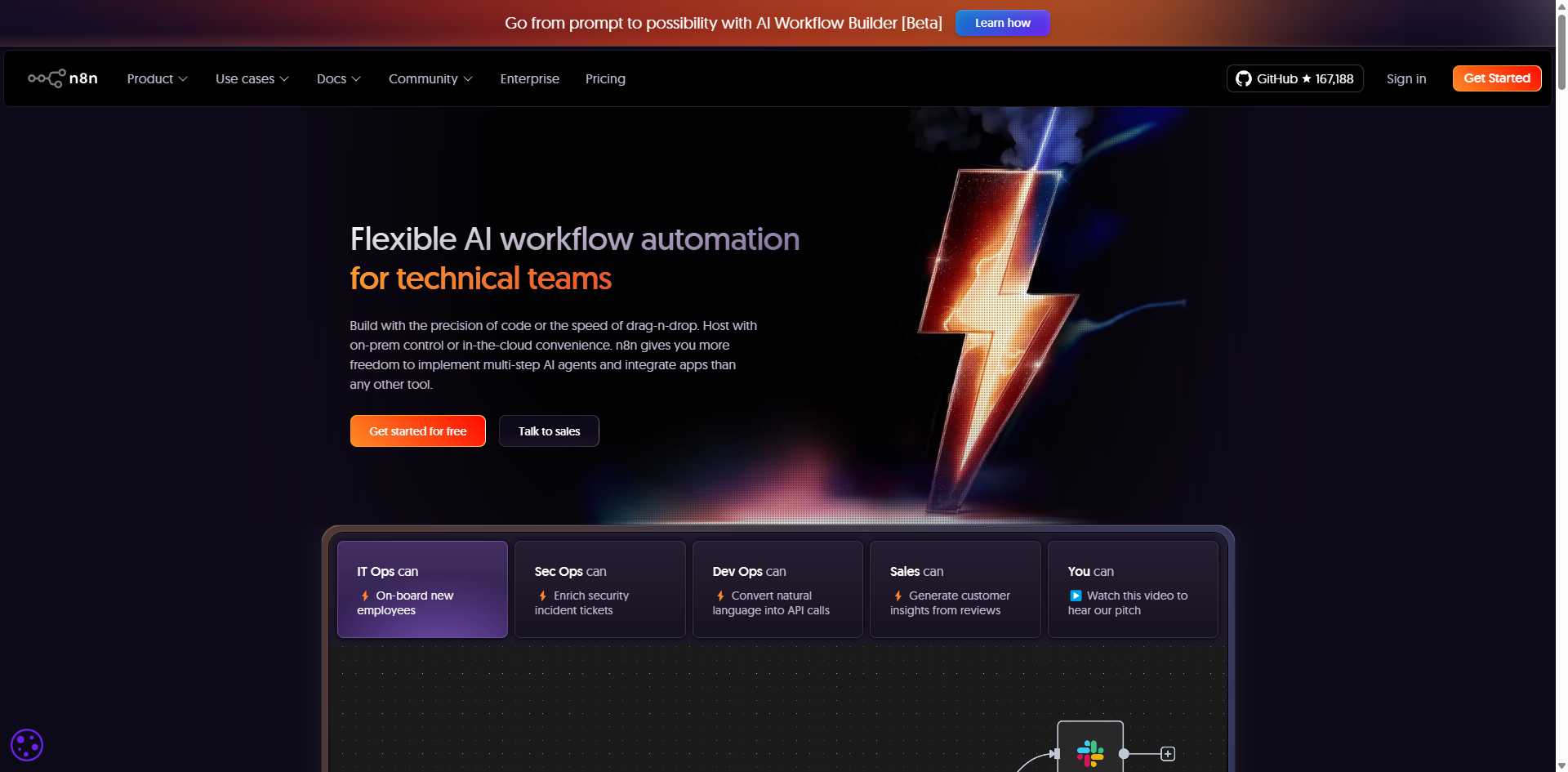Click lightning icon beside Enrich security
1568x772 pixels.
pyautogui.click(x=542, y=596)
